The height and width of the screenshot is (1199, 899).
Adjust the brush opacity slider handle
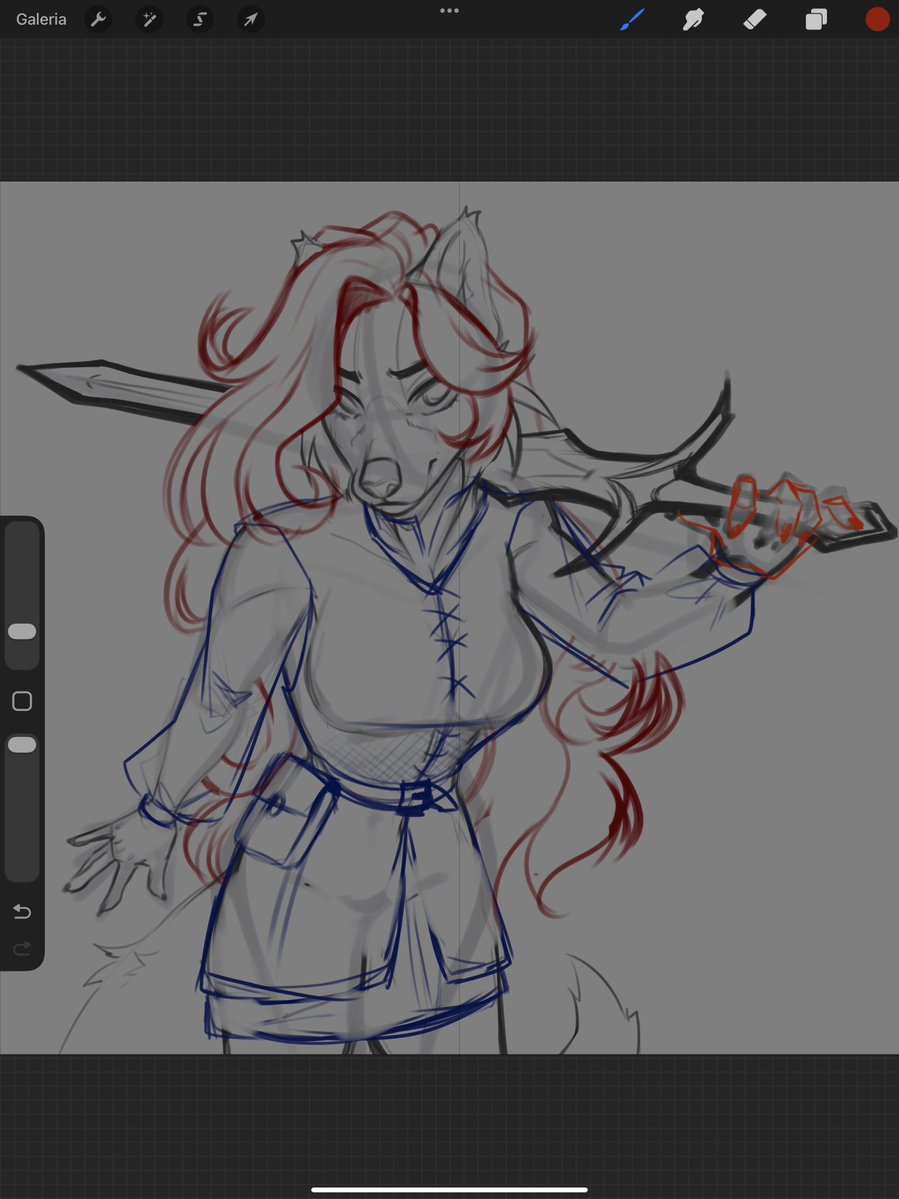click(x=22, y=744)
